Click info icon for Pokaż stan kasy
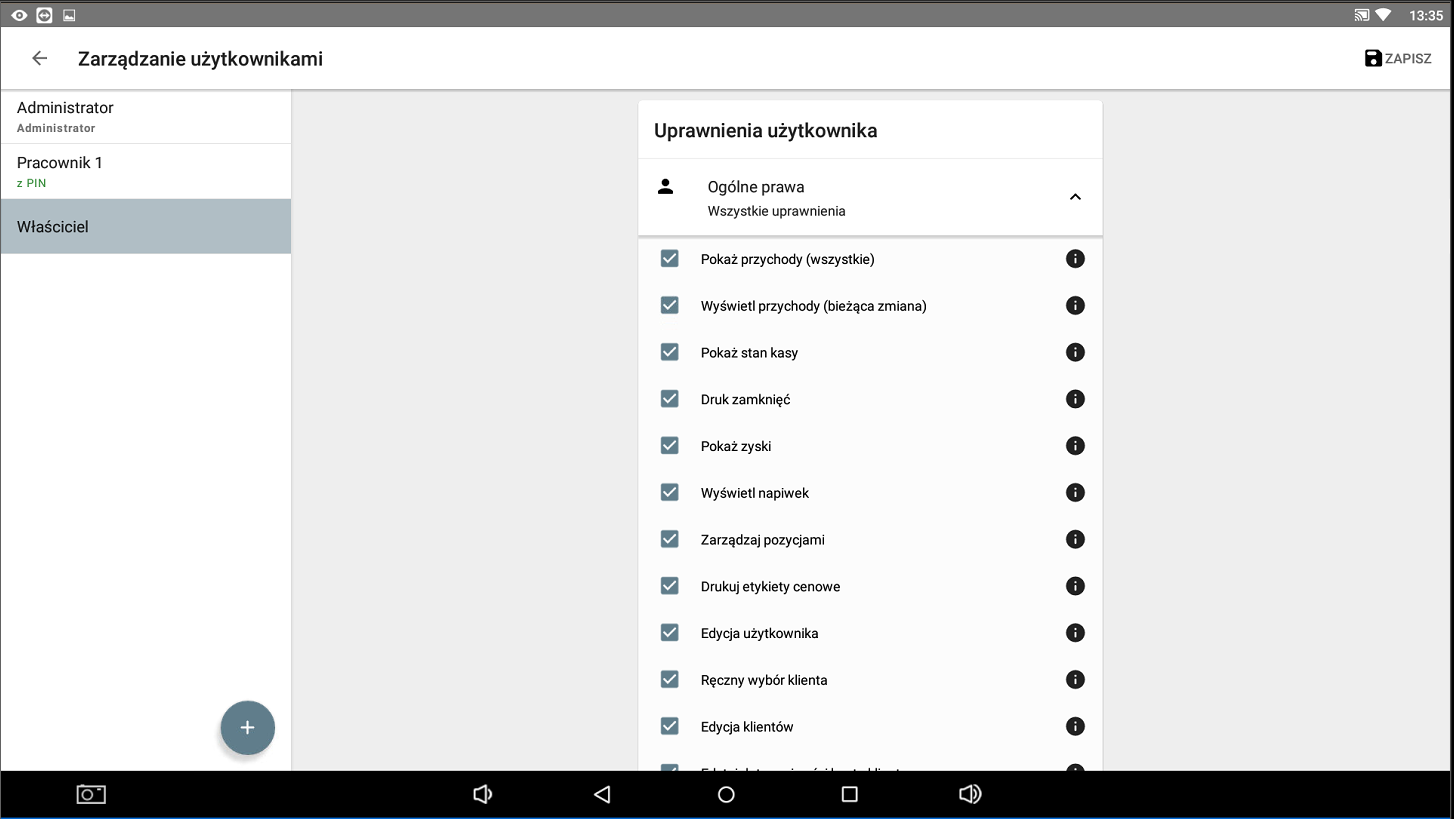Image resolution: width=1454 pixels, height=819 pixels. pyautogui.click(x=1075, y=352)
